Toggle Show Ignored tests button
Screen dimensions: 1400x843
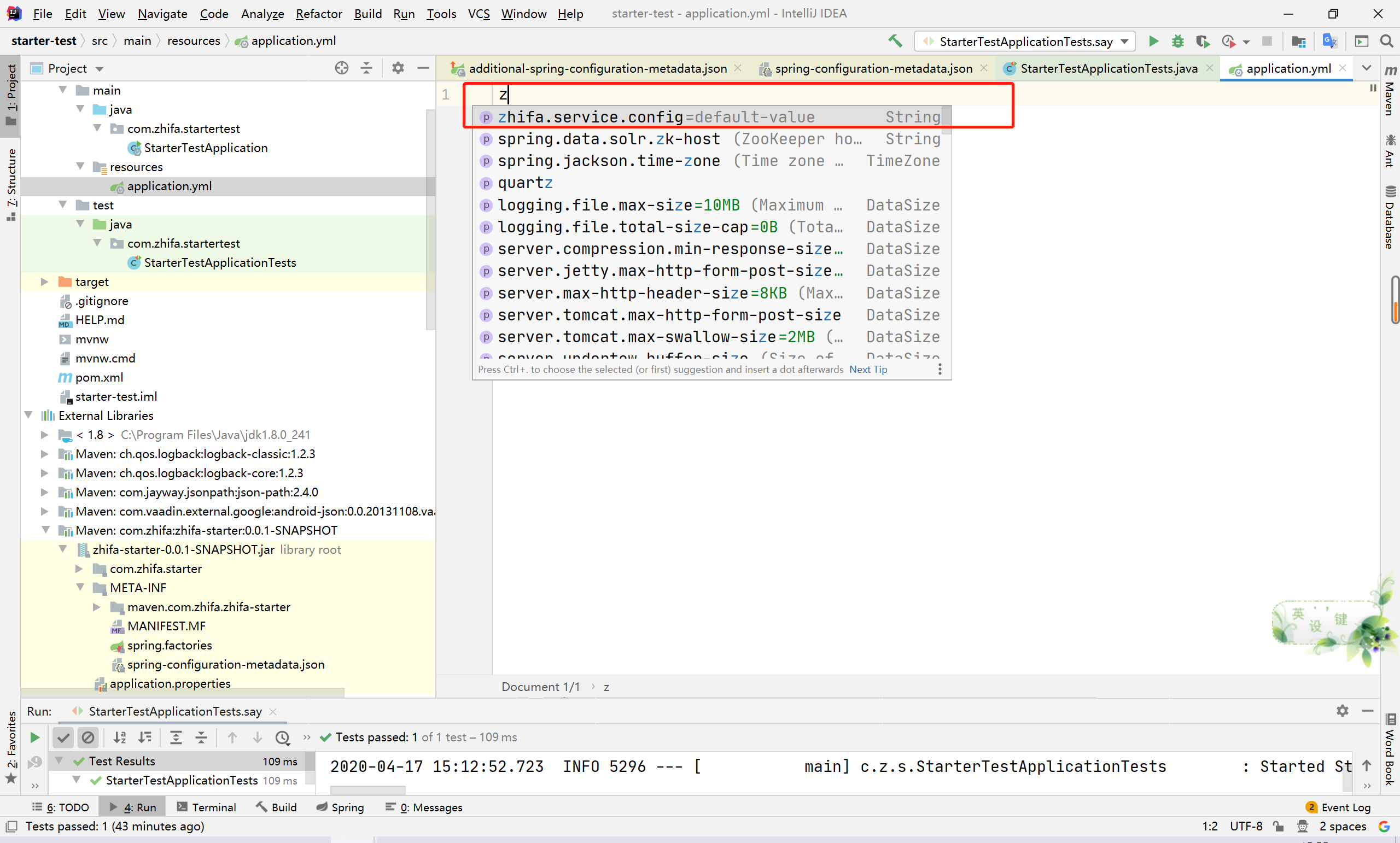tap(88, 737)
